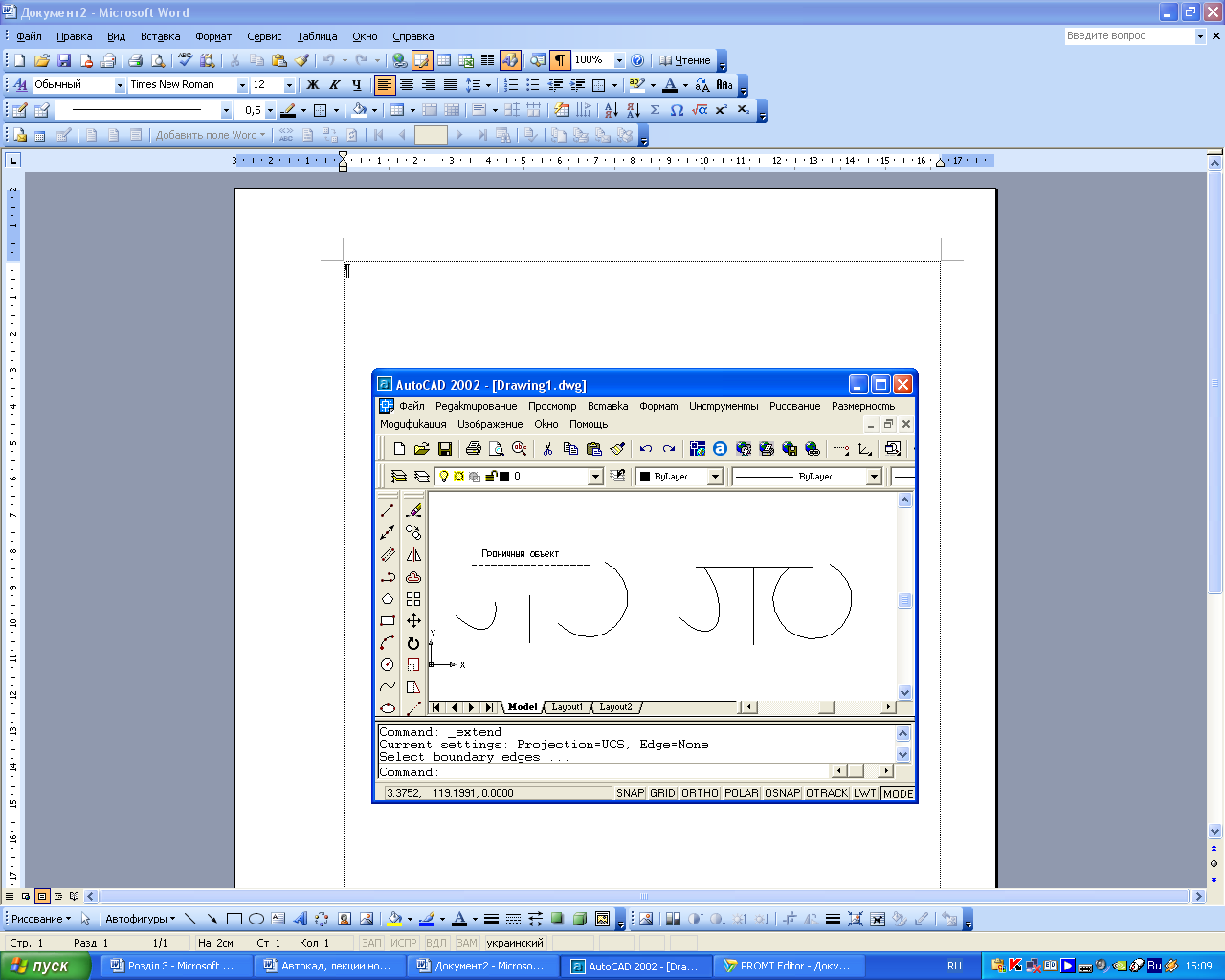
Task: Toggle the Drawing panel button
Action: pos(510,60)
